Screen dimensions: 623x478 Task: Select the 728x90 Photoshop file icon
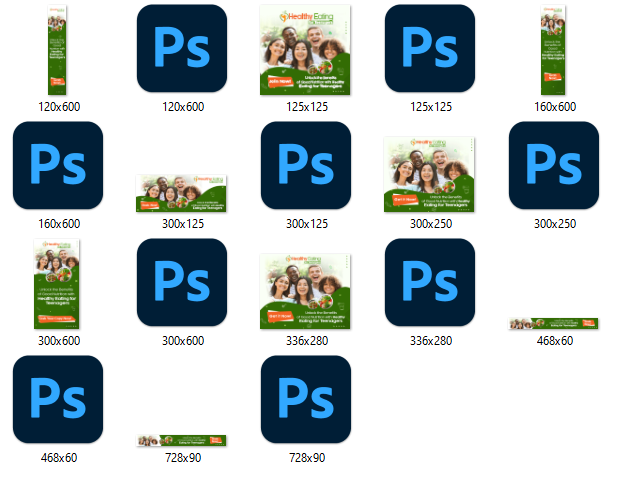pos(306,399)
